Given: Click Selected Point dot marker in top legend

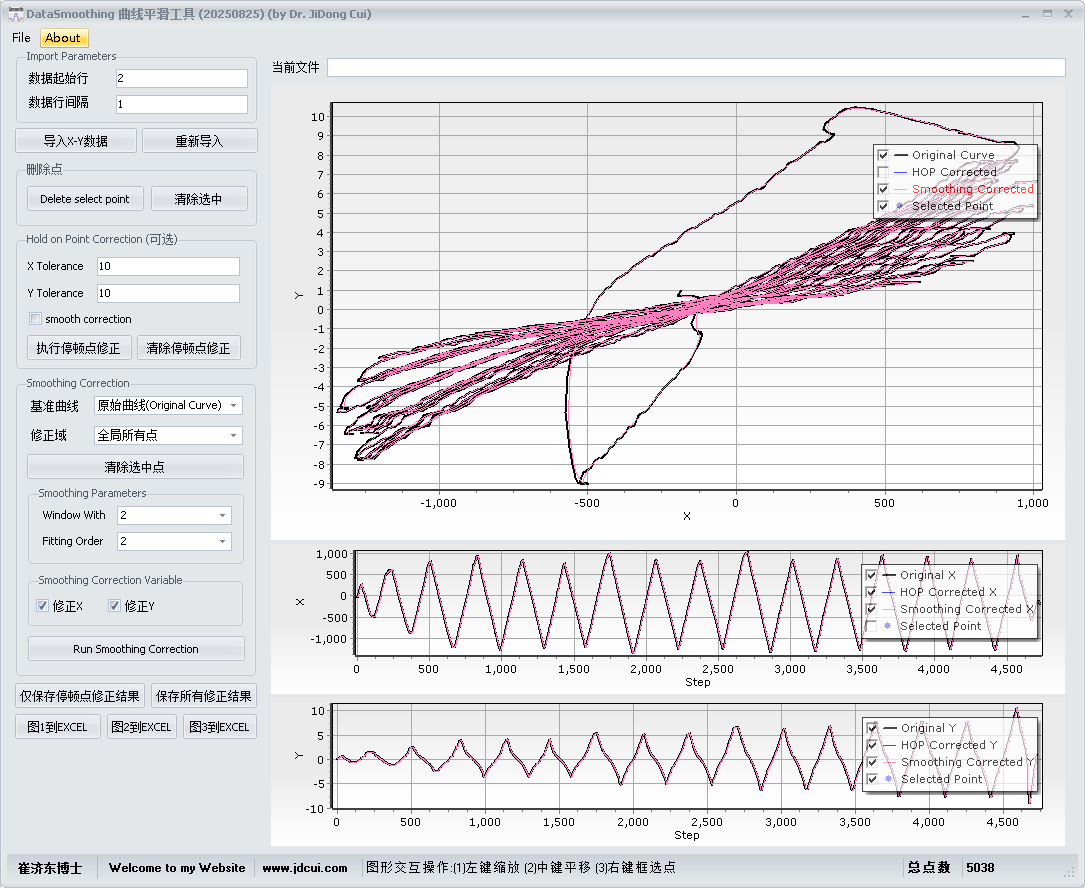Looking at the screenshot, I should tap(900, 206).
